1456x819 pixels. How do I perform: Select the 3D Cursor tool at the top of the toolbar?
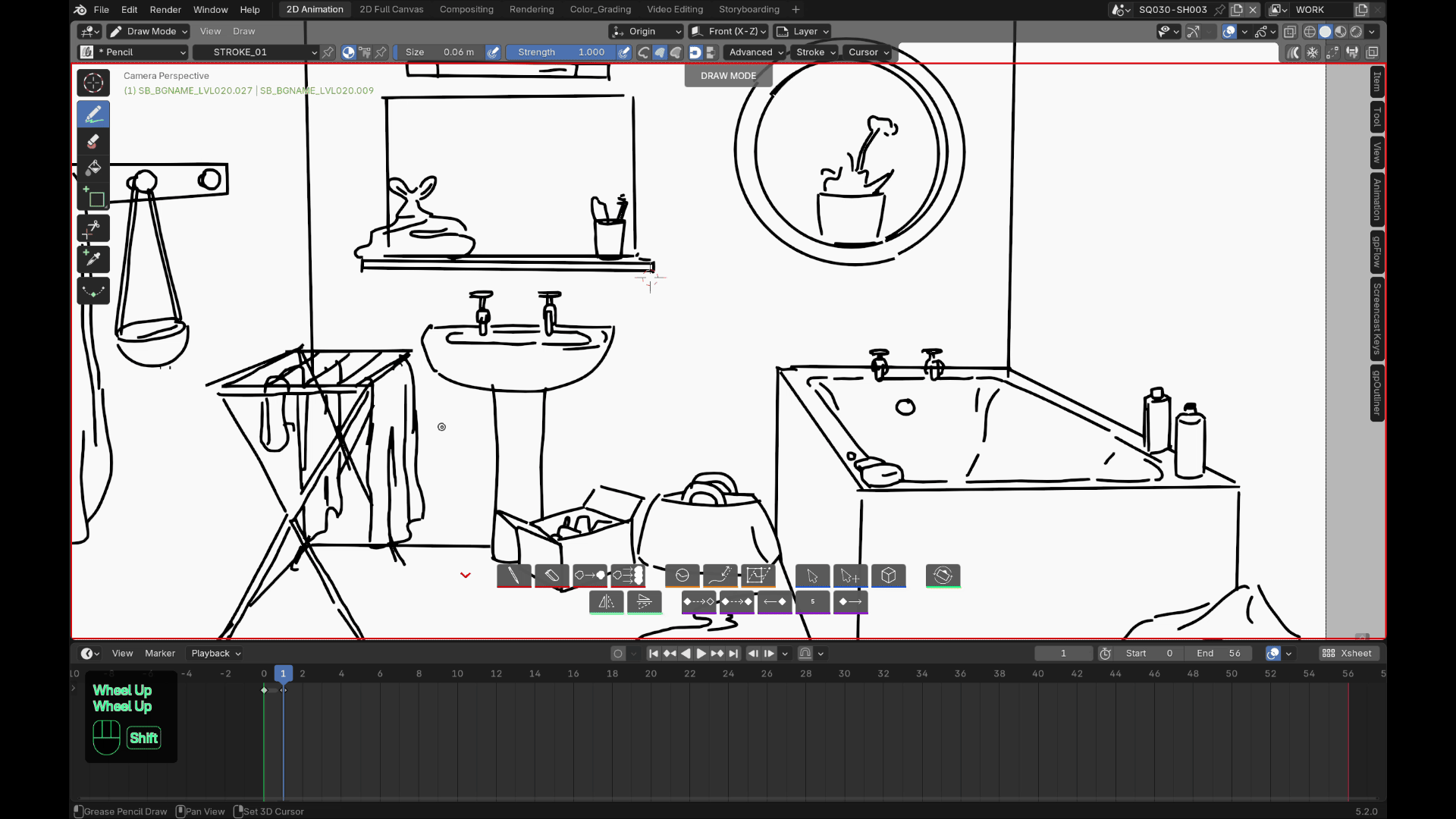93,83
